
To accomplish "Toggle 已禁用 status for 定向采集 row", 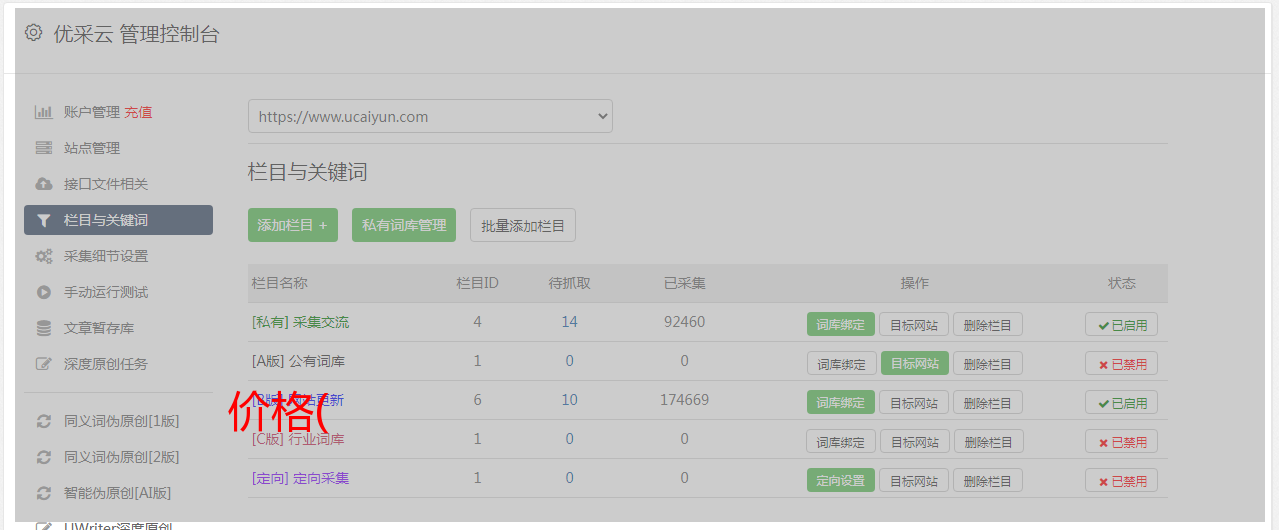I will 1122,480.
